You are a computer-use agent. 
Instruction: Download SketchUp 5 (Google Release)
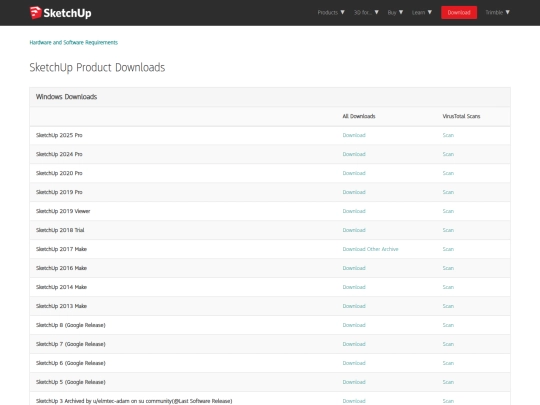point(354,382)
